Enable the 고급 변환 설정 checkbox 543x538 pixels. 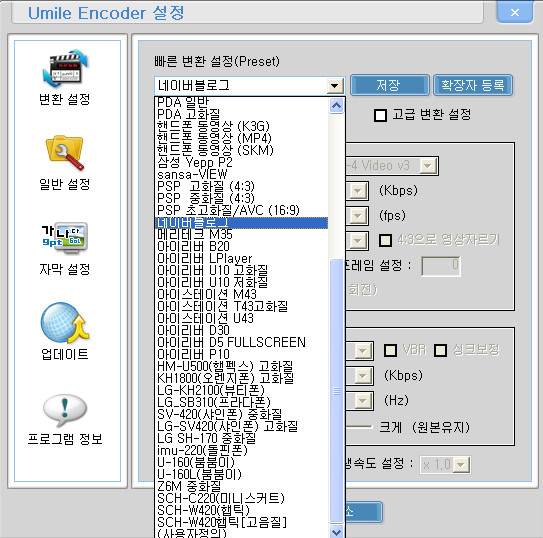tap(380, 115)
